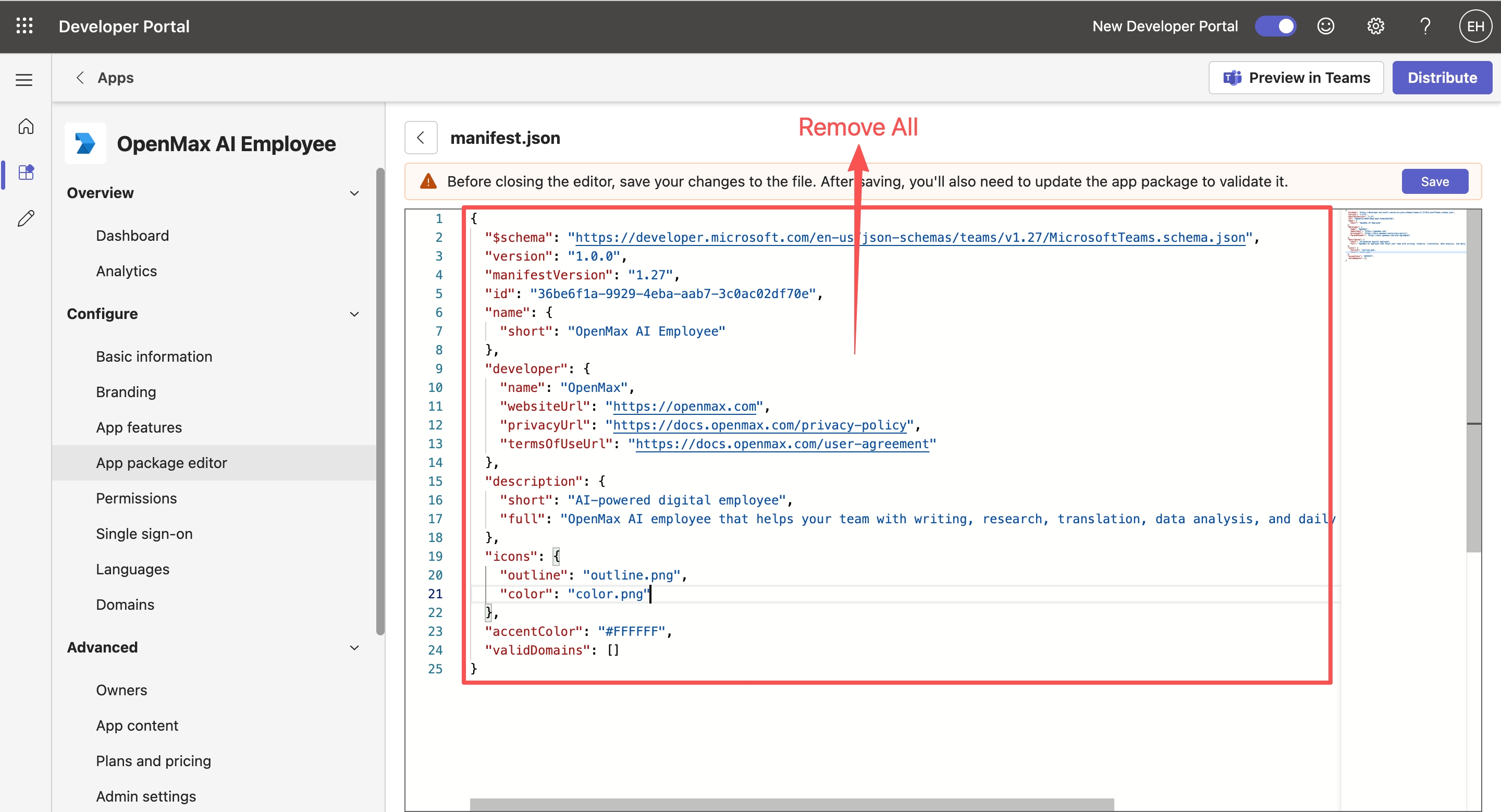The height and width of the screenshot is (812, 1501).
Task: Open the settings gear icon
Action: (1375, 26)
